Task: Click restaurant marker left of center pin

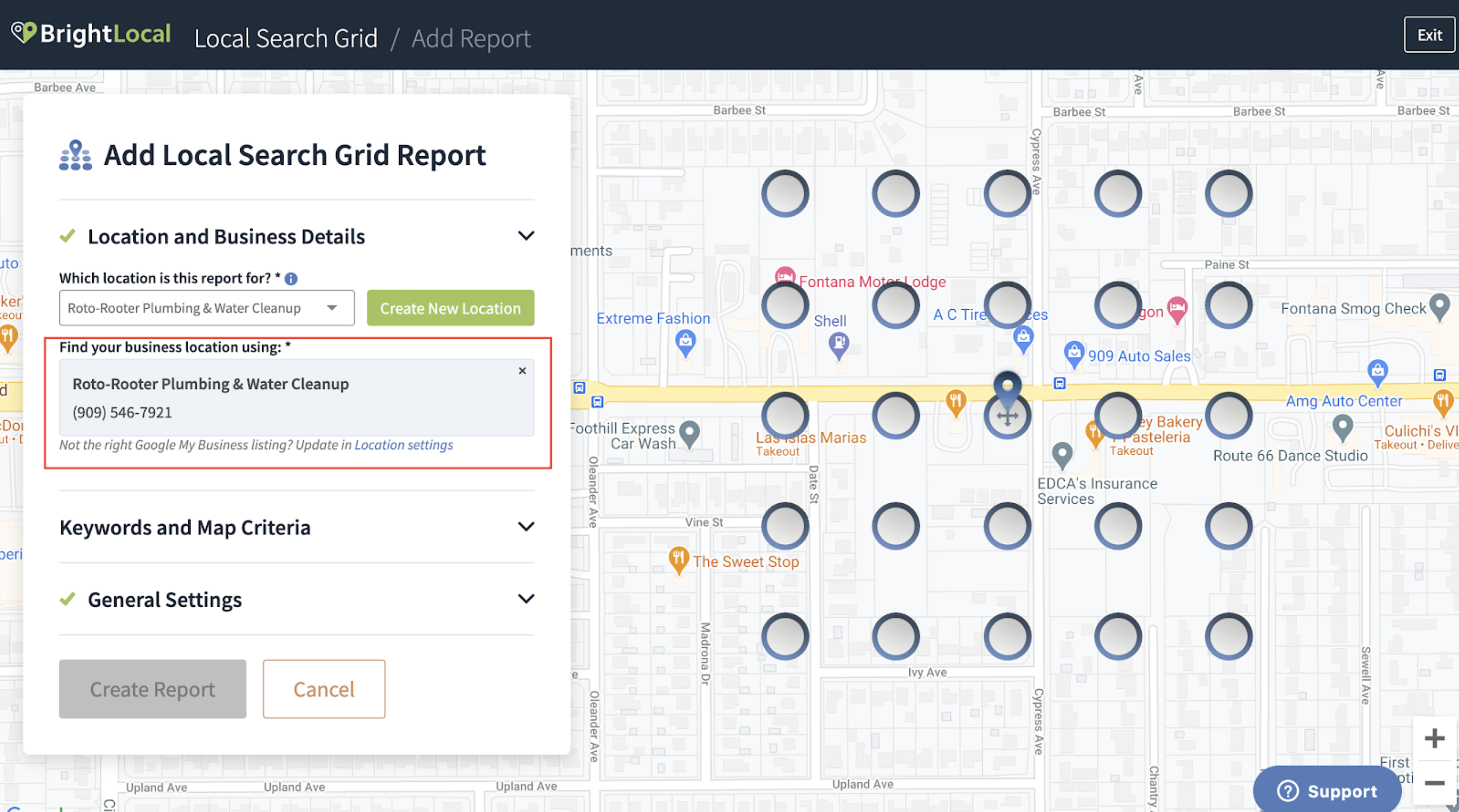Action: 955,402
